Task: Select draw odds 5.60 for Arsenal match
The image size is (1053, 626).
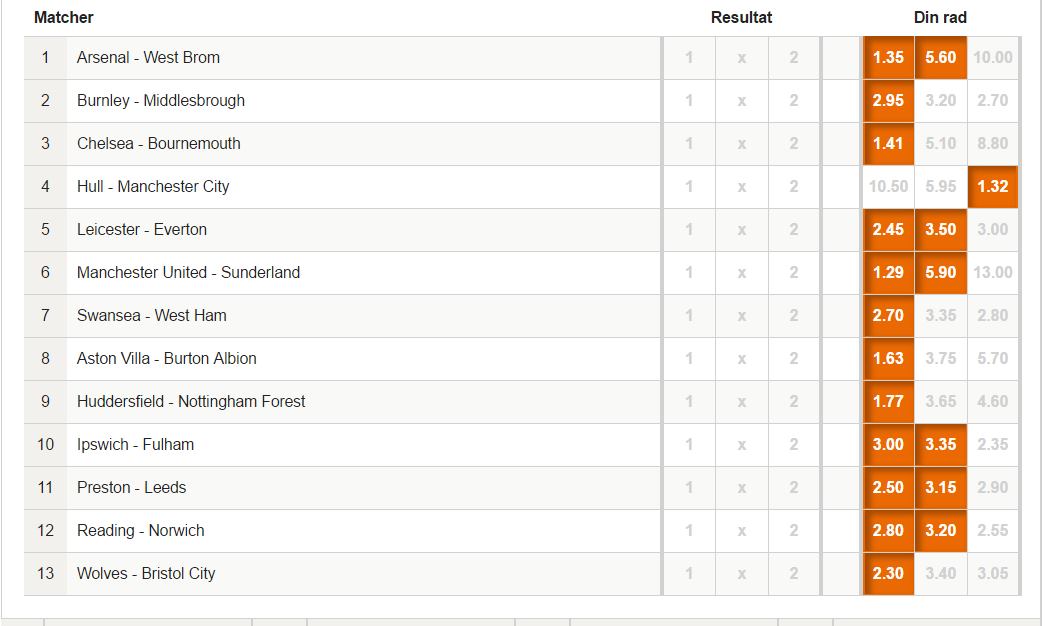Action: pos(940,58)
